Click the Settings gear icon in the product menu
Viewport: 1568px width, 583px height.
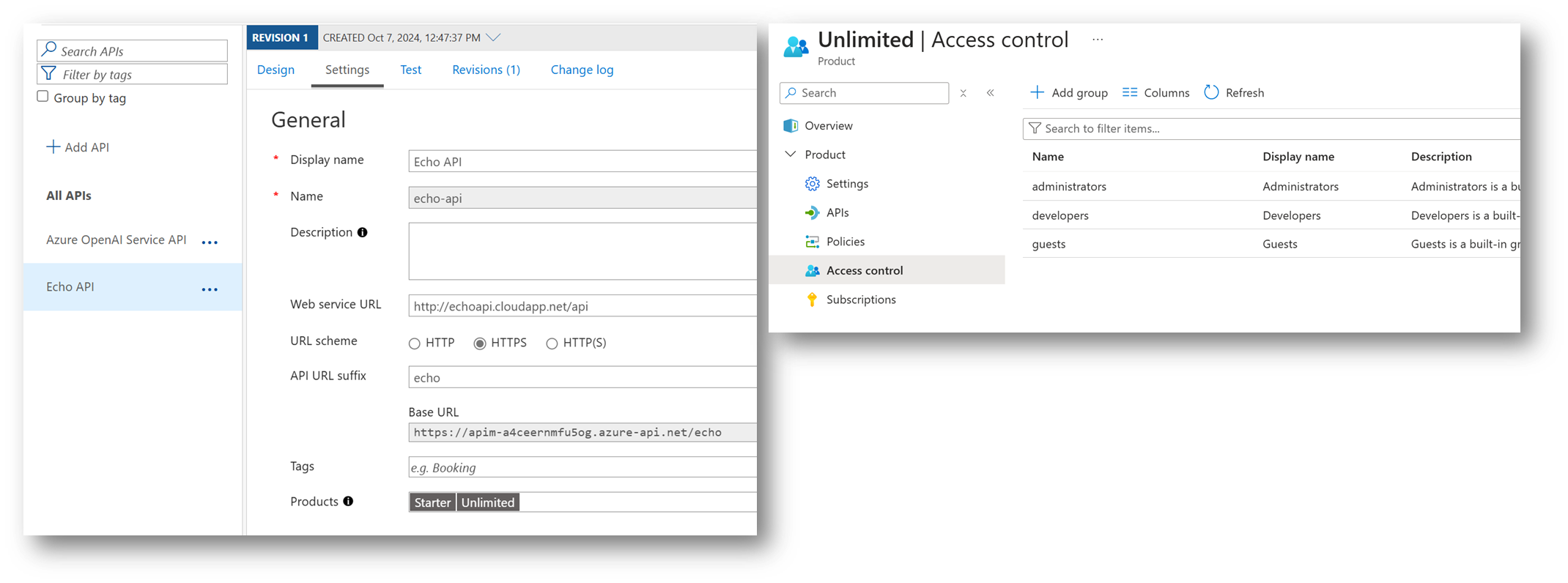pos(812,184)
